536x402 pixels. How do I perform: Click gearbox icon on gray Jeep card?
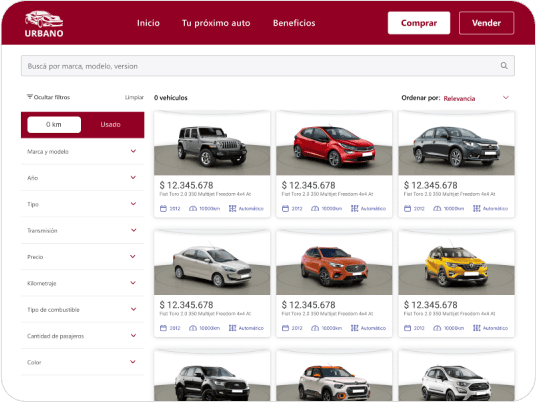(x=232, y=209)
